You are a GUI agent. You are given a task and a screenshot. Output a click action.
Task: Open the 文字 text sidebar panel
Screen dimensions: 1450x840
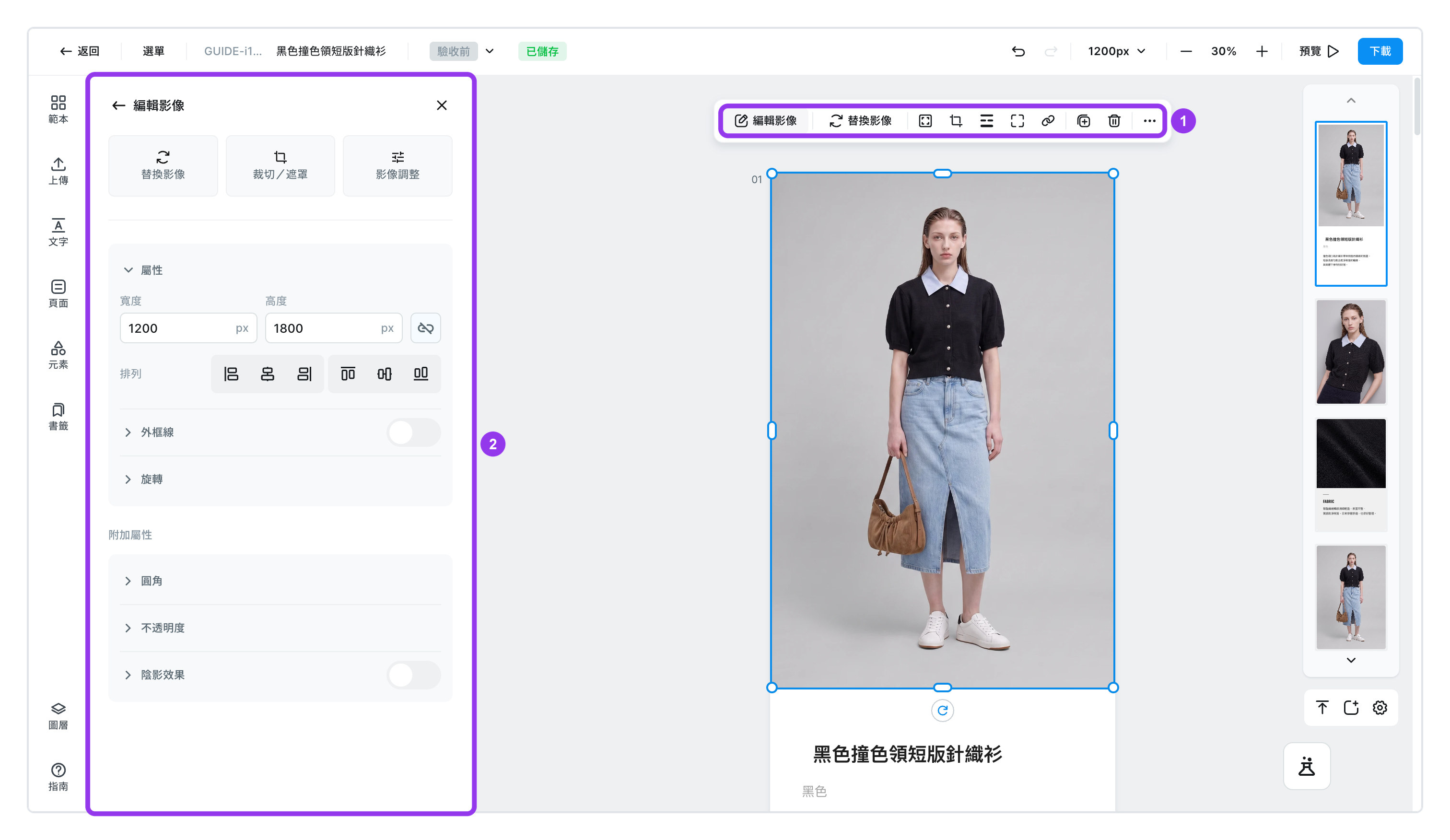(x=58, y=233)
